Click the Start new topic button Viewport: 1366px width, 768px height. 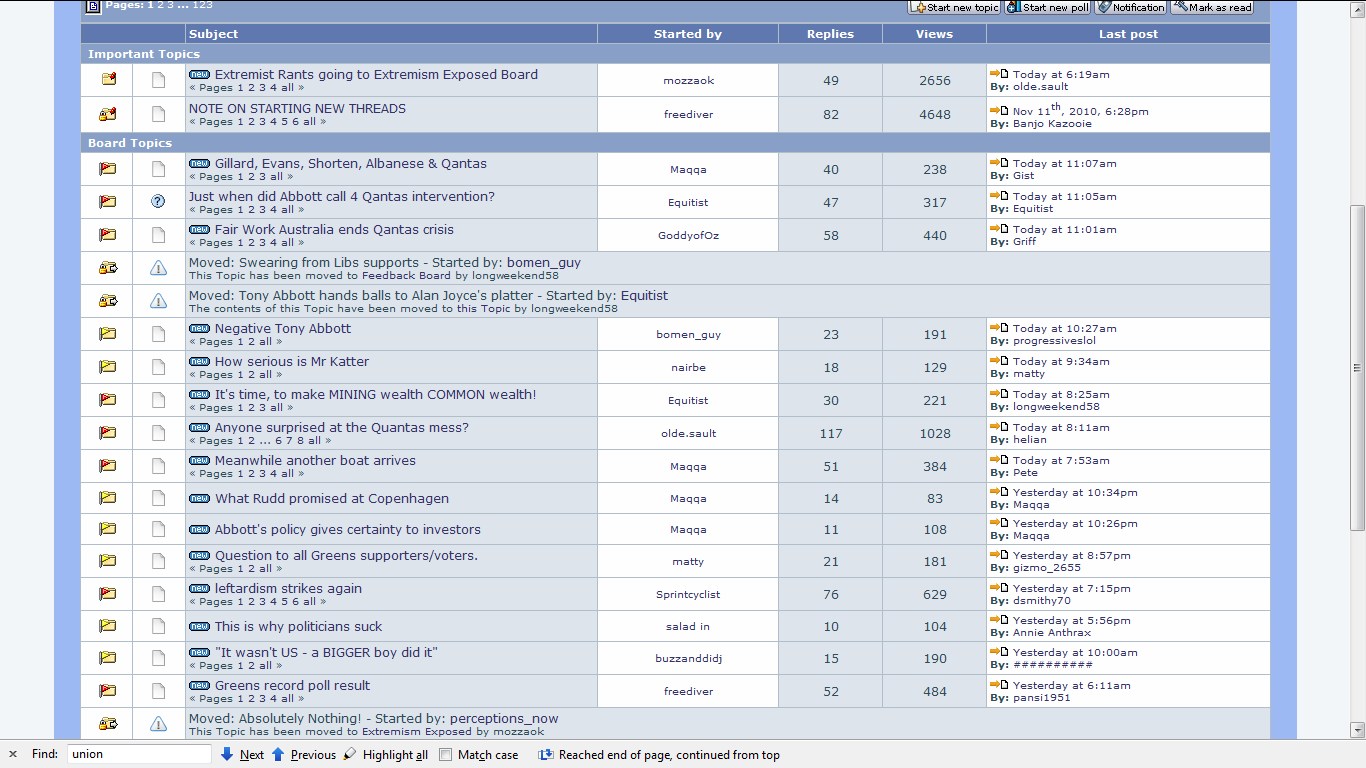955,7
